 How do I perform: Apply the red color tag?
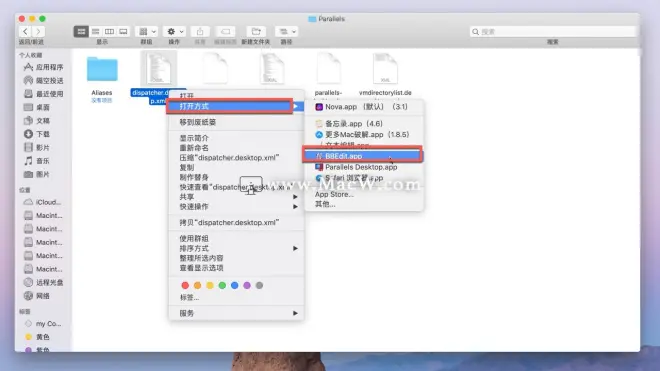[x=185, y=286]
